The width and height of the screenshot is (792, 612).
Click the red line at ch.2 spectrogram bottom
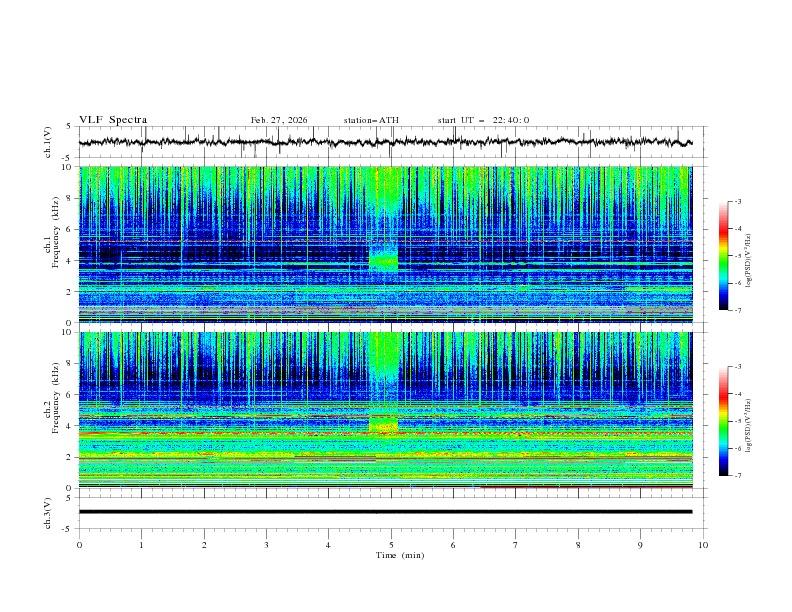[x=586, y=487]
